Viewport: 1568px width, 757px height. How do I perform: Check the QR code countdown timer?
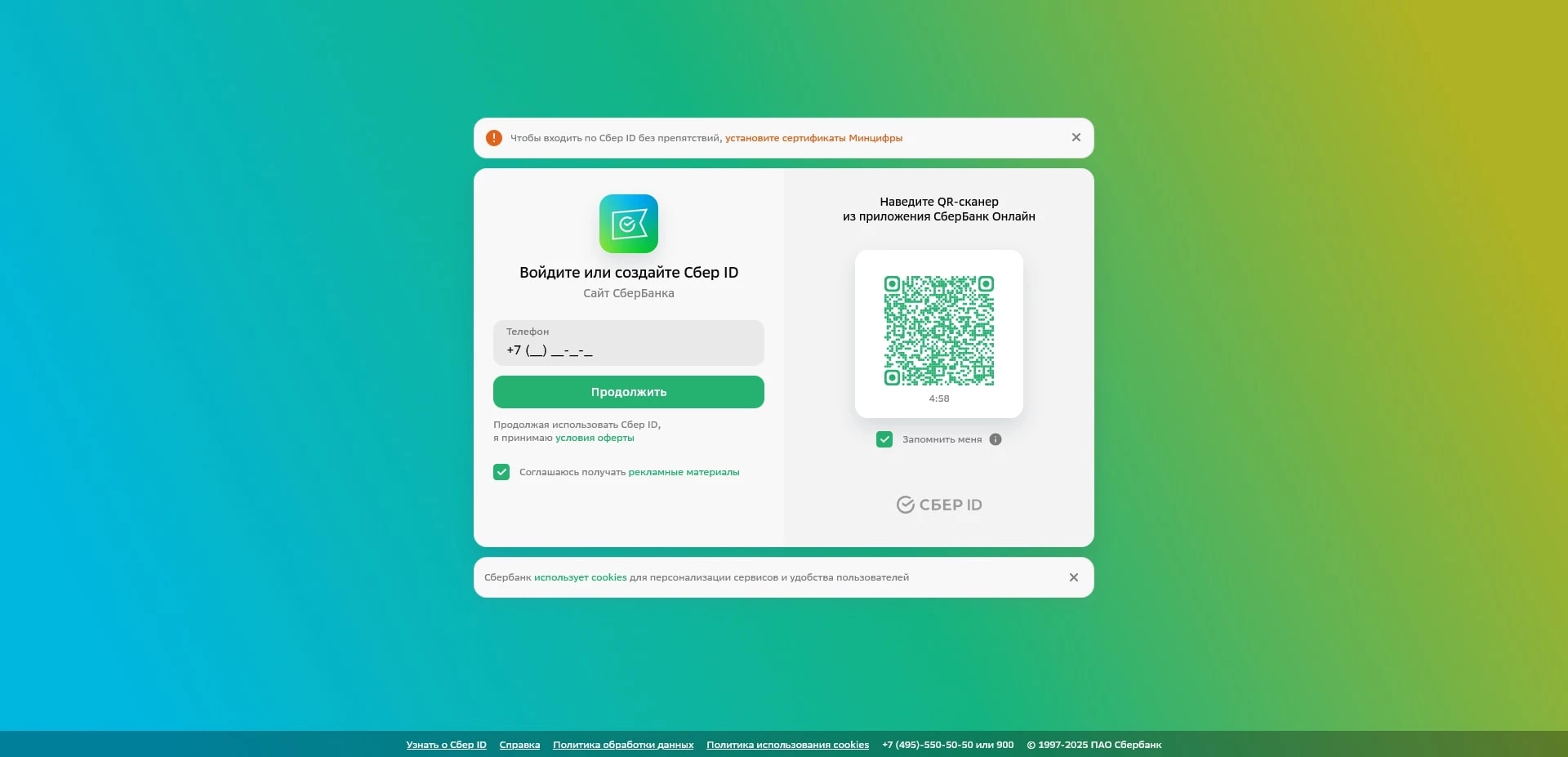(938, 399)
